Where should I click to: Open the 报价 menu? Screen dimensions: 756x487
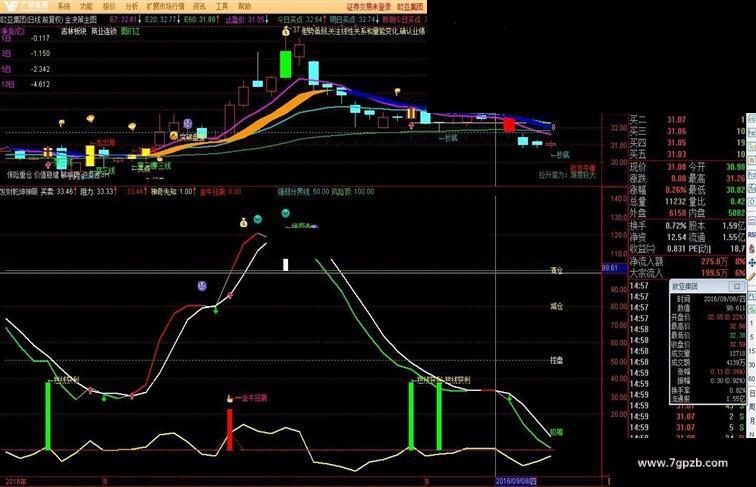coord(109,6)
